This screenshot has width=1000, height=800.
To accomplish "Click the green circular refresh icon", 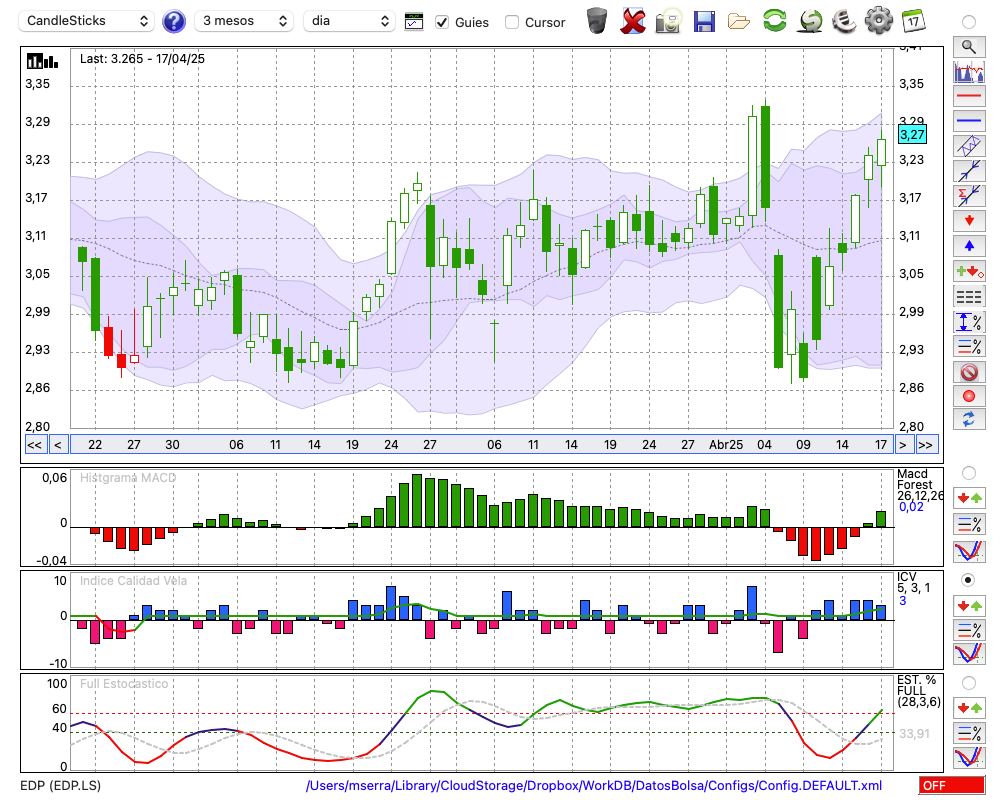I will [x=774, y=21].
